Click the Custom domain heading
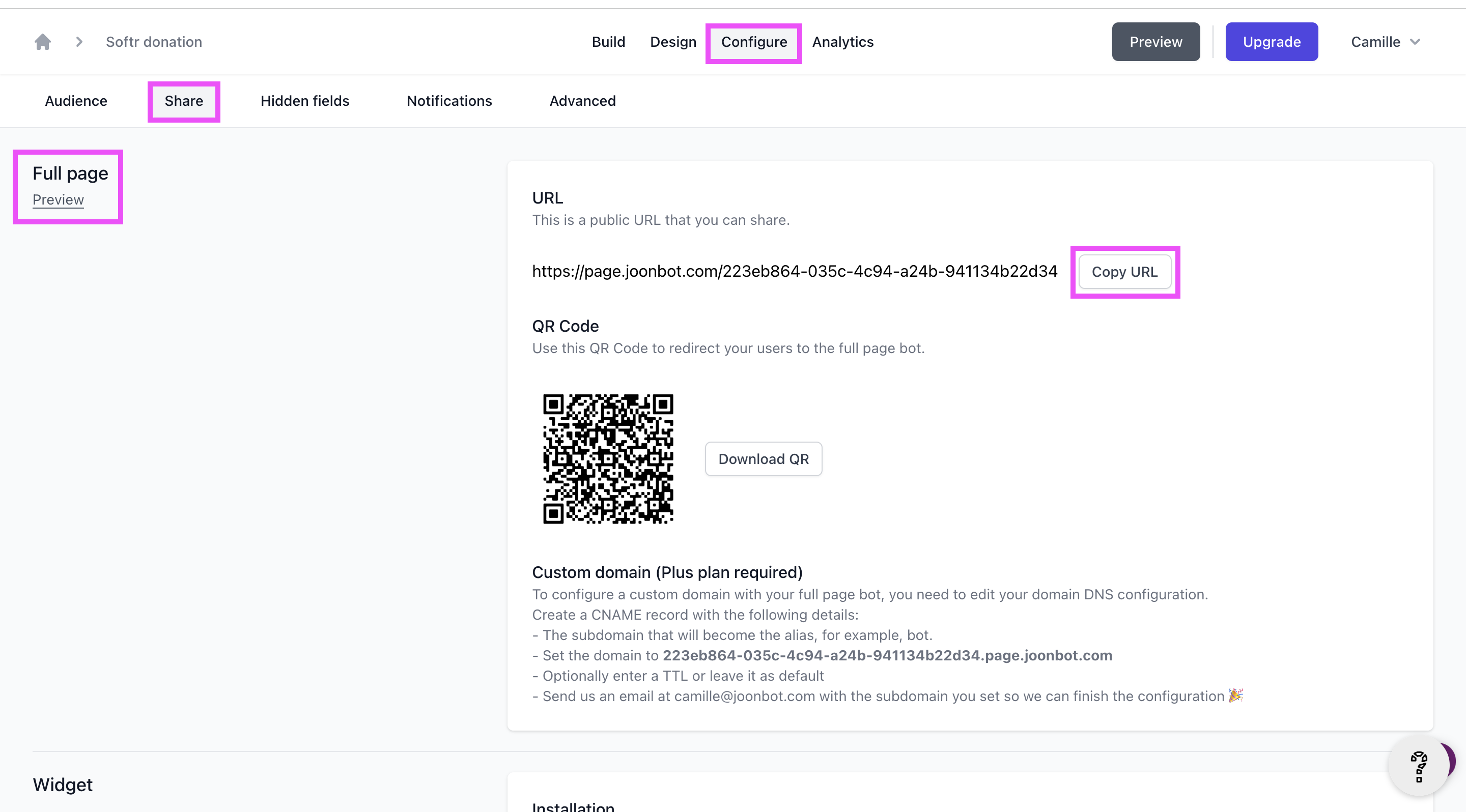This screenshot has width=1466, height=812. click(667, 572)
